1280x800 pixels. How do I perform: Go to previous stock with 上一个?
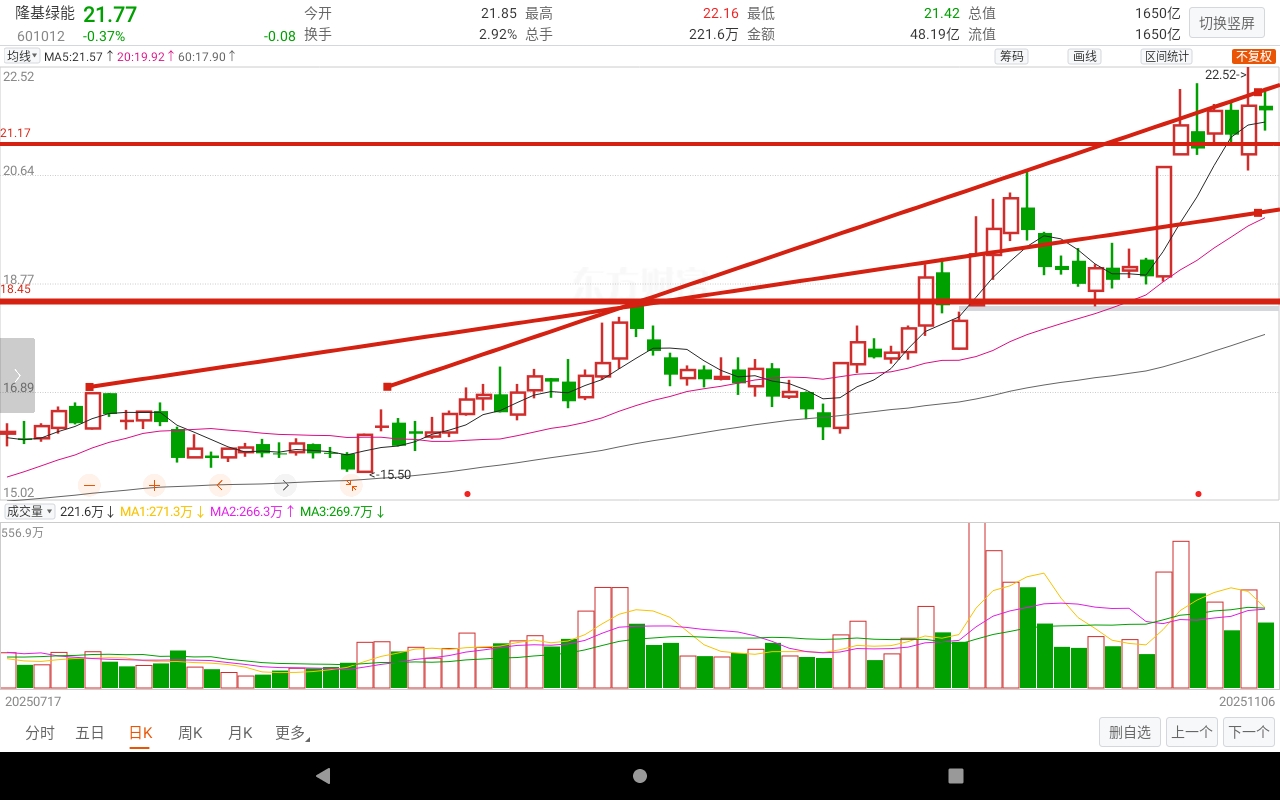1192,732
